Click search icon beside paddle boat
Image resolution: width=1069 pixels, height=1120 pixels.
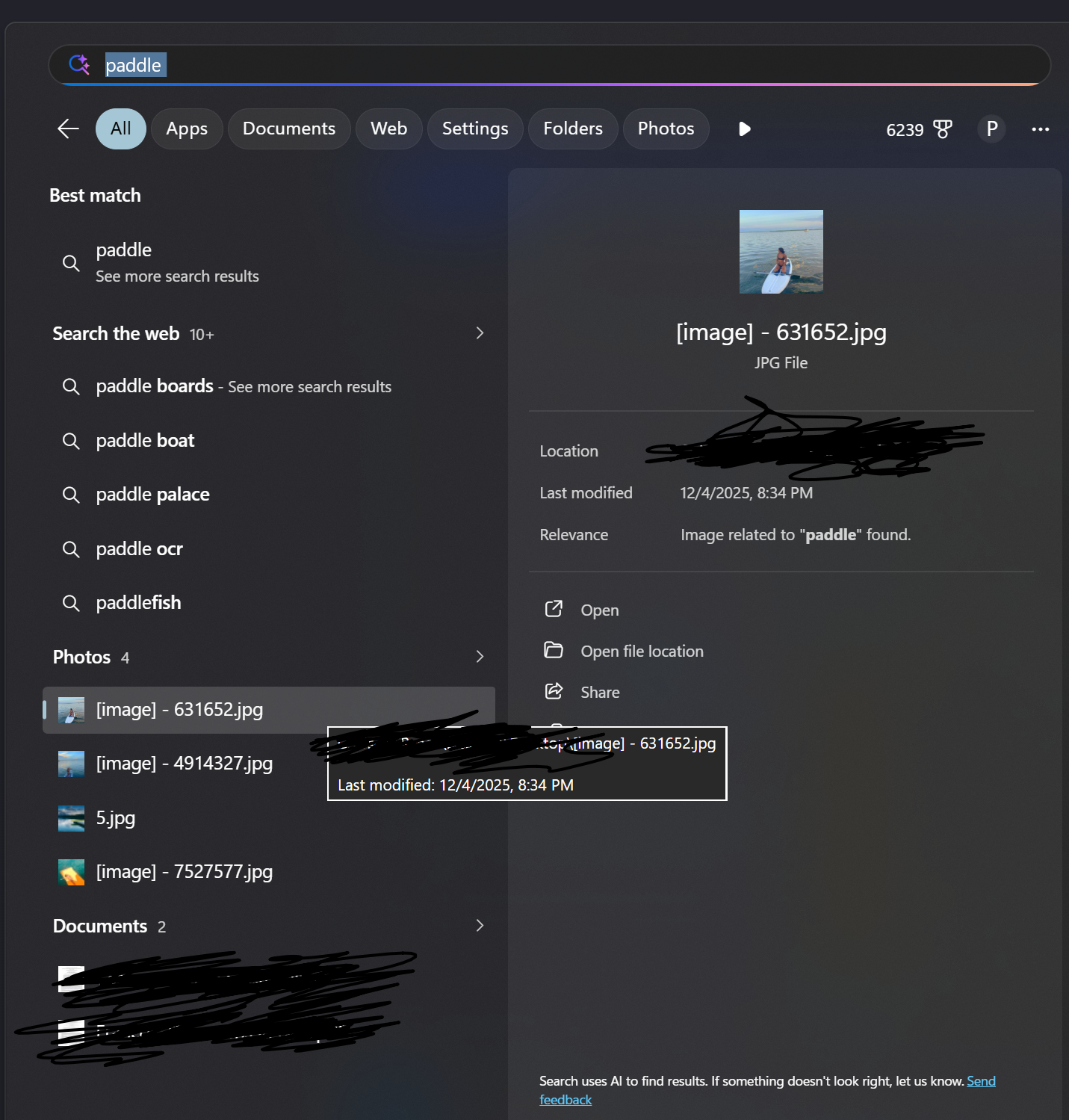71,441
